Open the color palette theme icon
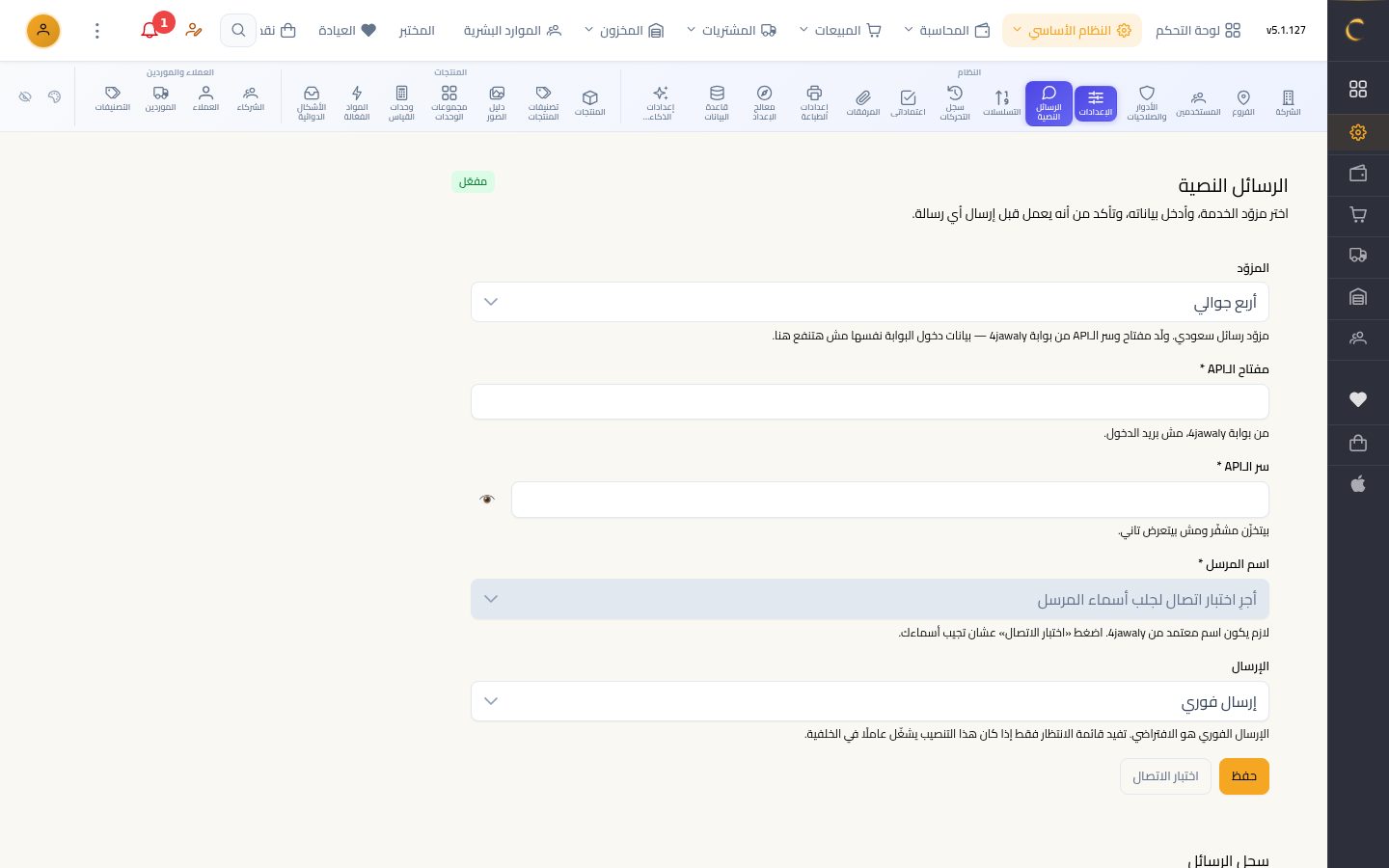 point(54,96)
